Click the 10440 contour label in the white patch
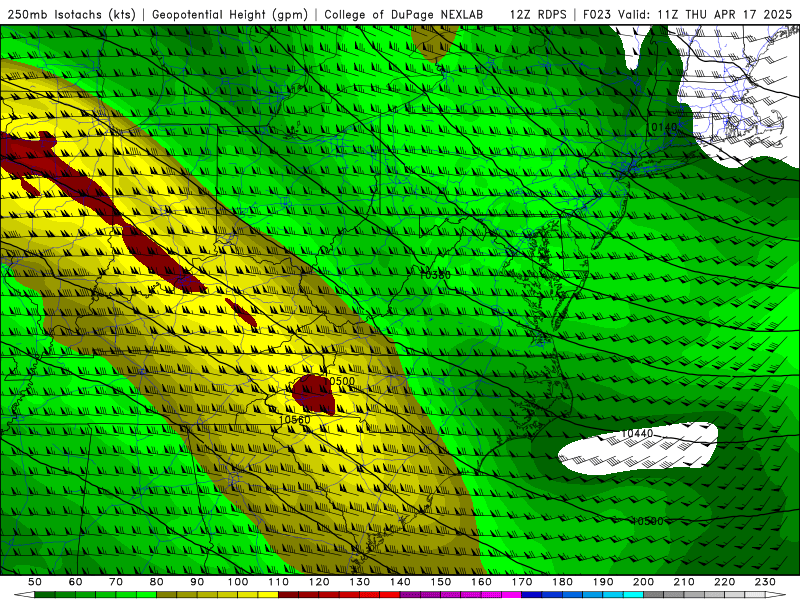The width and height of the screenshot is (800, 600). pyautogui.click(x=637, y=433)
